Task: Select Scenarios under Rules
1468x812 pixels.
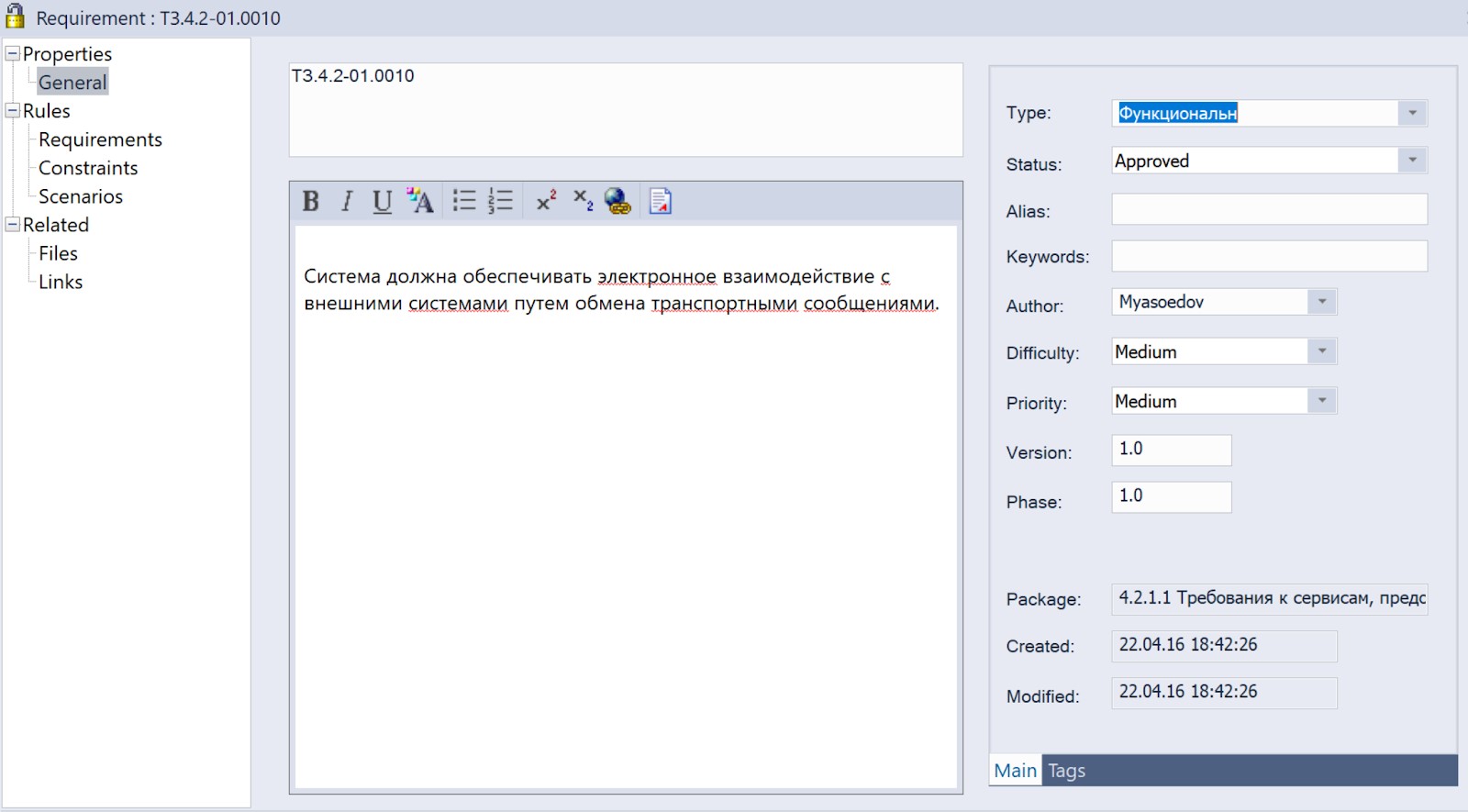Action: (x=81, y=196)
